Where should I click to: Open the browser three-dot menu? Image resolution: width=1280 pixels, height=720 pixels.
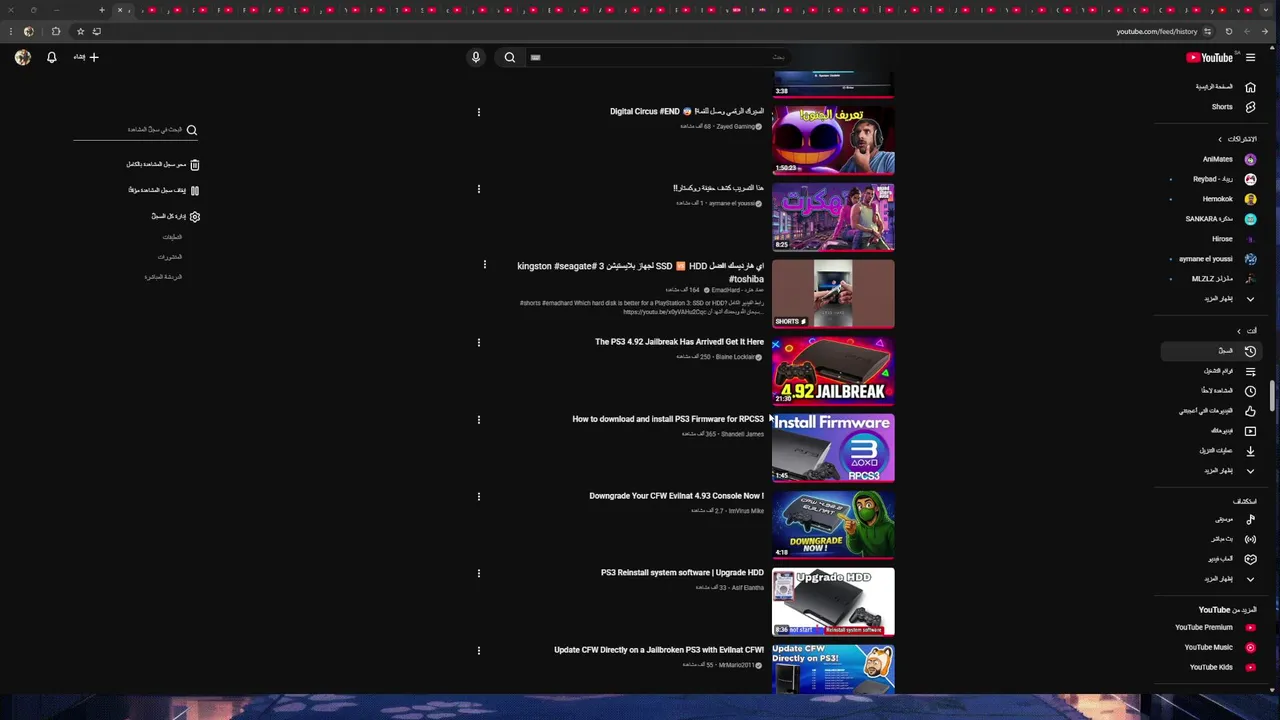[10, 31]
